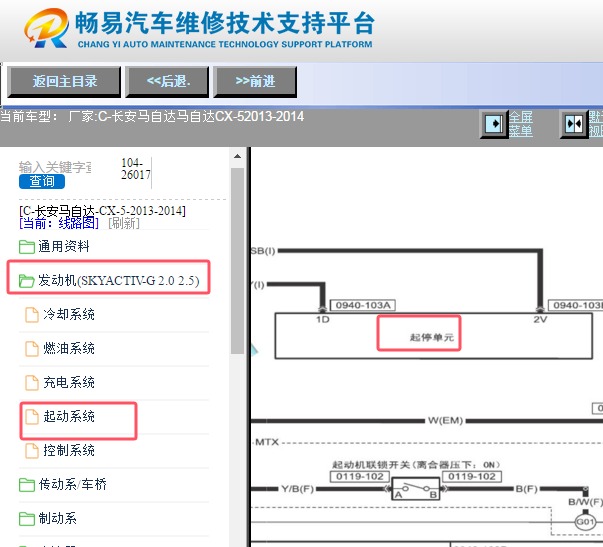
Task: Open the 充电系统 document
Action: (69, 382)
